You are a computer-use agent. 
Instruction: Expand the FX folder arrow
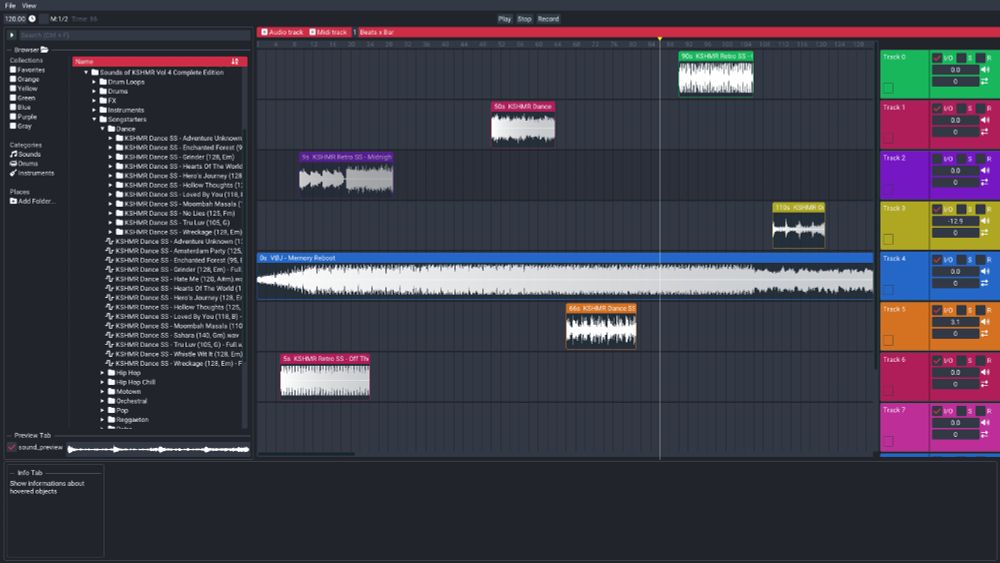coord(94,101)
